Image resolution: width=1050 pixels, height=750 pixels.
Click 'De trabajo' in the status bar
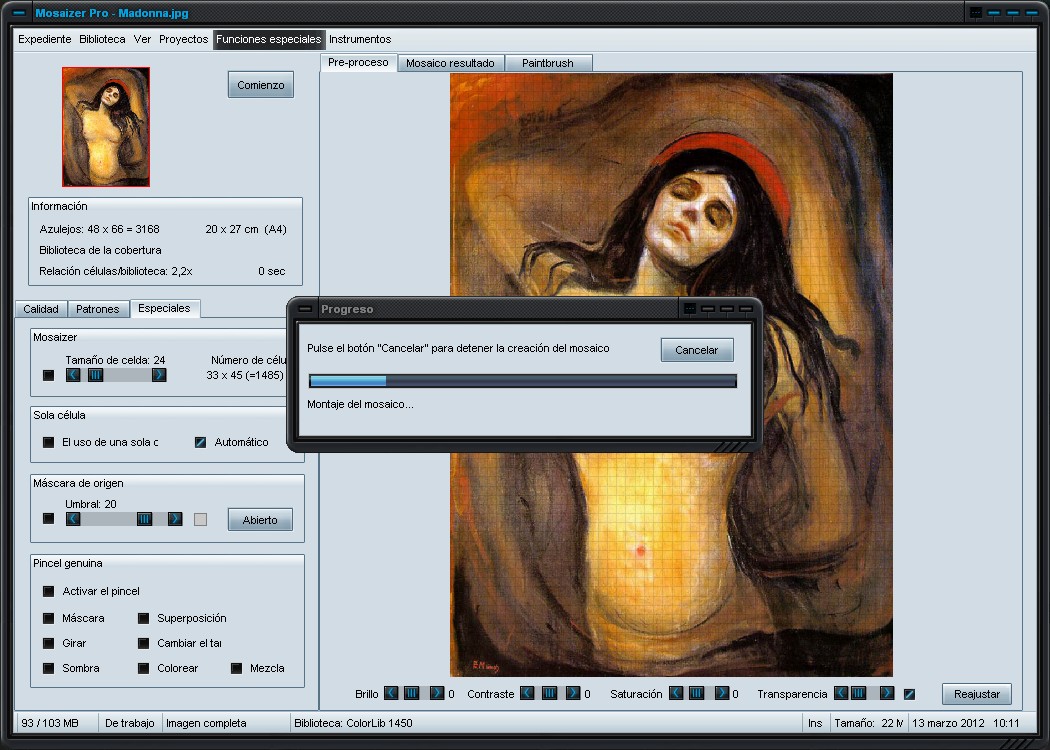click(x=130, y=723)
